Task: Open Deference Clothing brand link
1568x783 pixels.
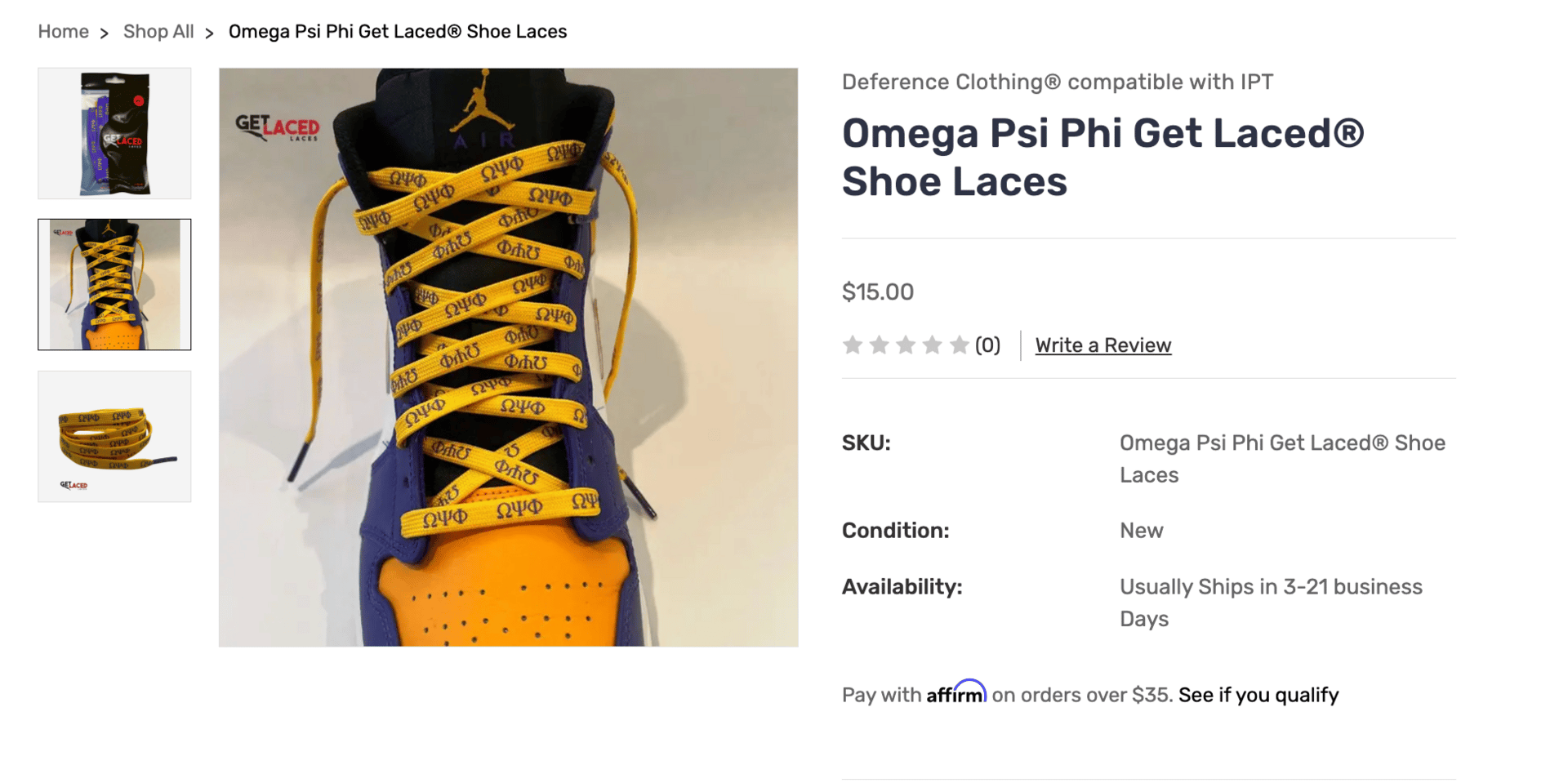Action: pos(1057,82)
